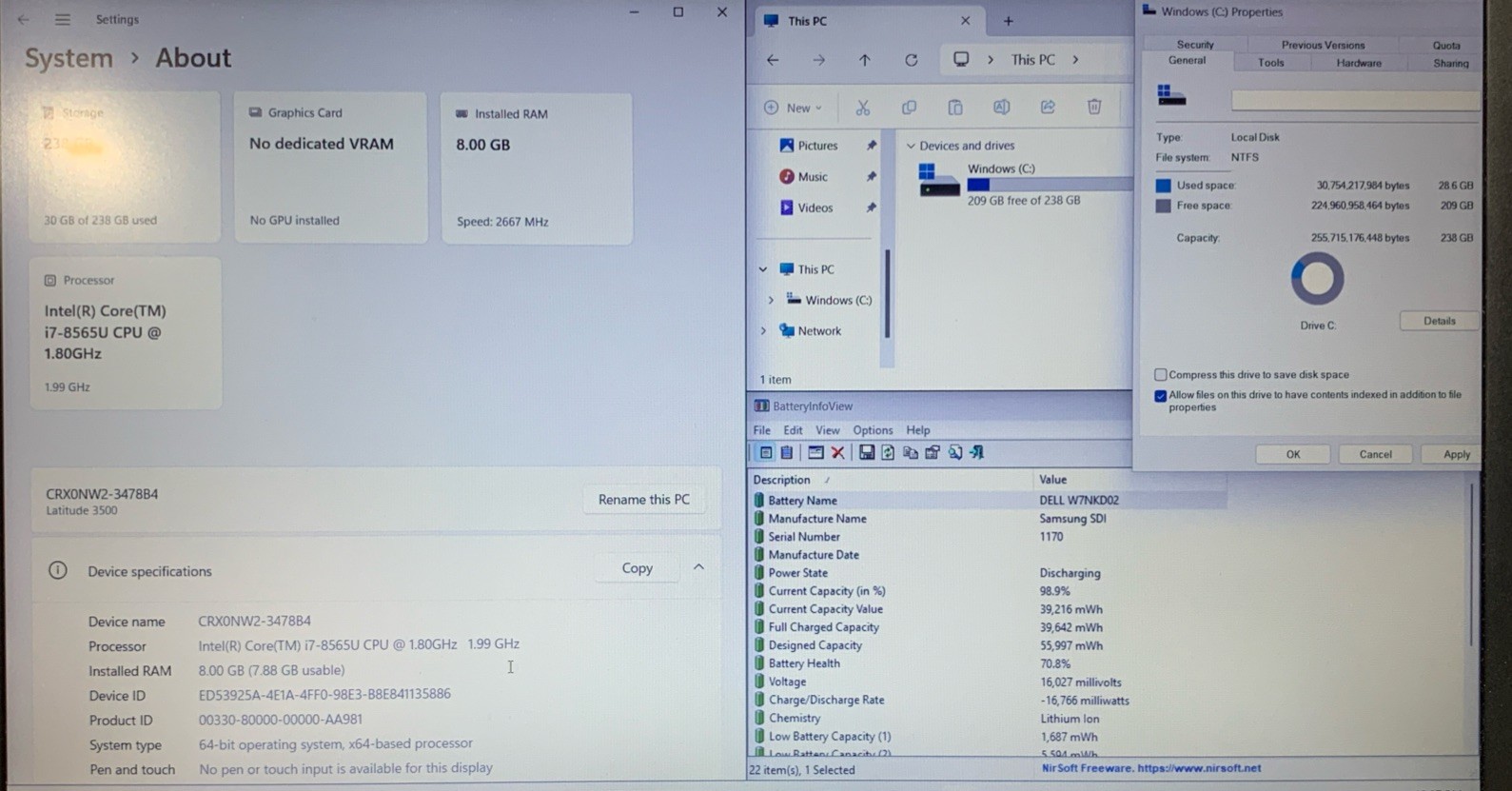Click System in the Settings breadcrumb

point(69,58)
